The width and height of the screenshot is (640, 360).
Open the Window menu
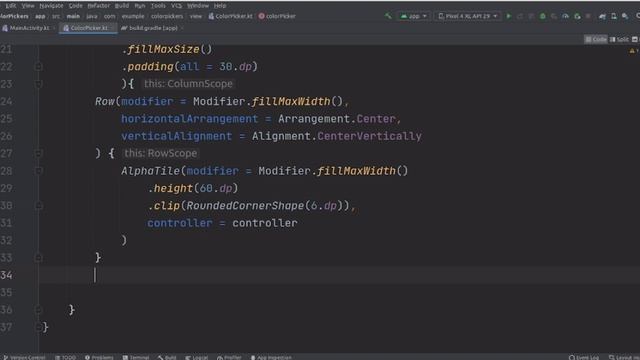coord(198,6)
